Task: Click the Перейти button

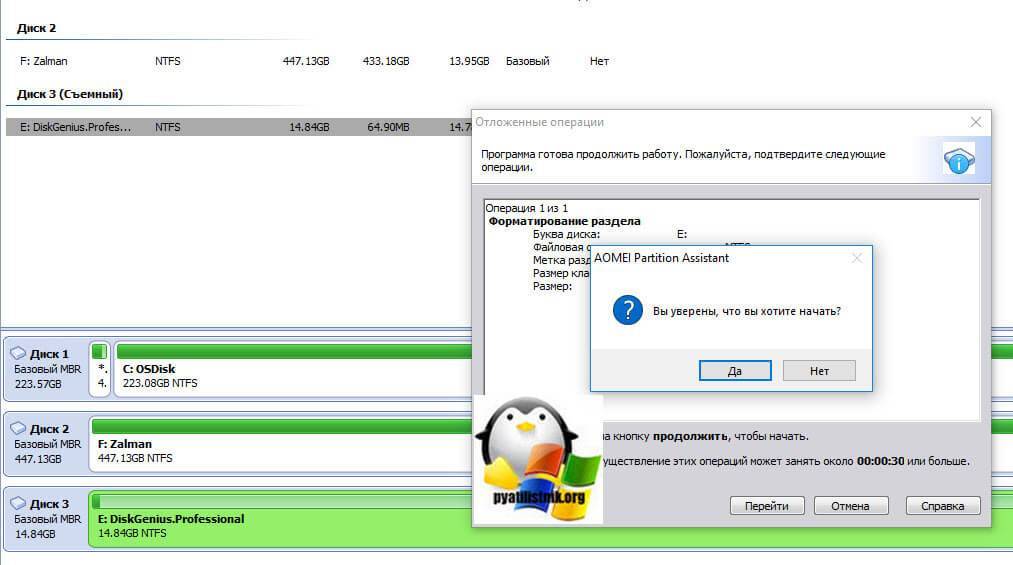Action: click(x=767, y=506)
